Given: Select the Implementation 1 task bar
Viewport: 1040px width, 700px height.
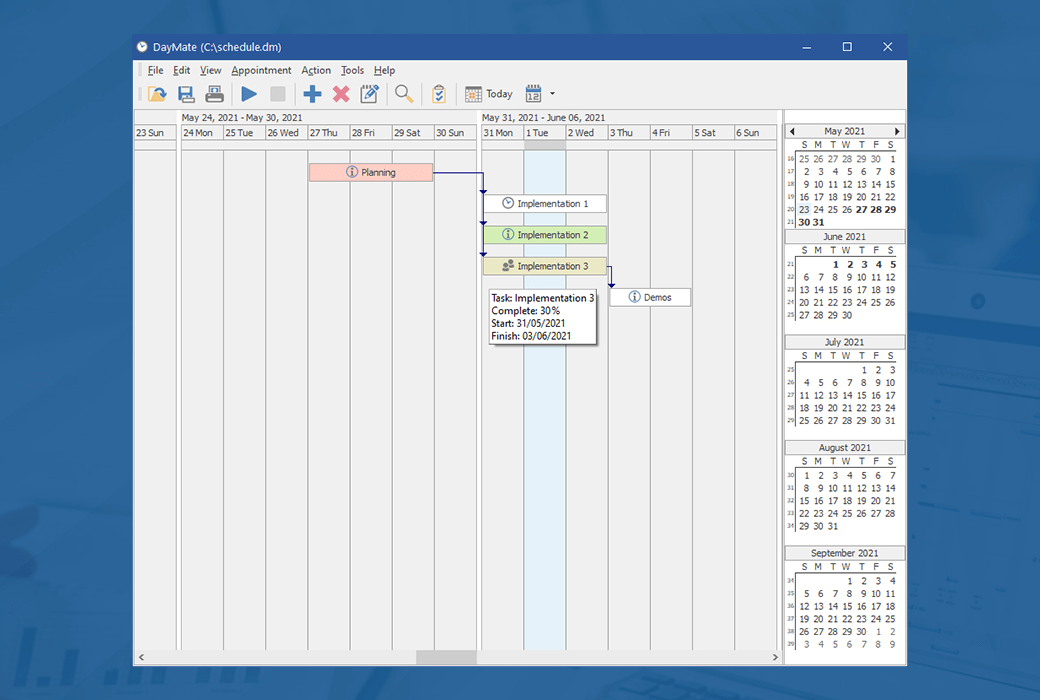Looking at the screenshot, I should [x=545, y=204].
